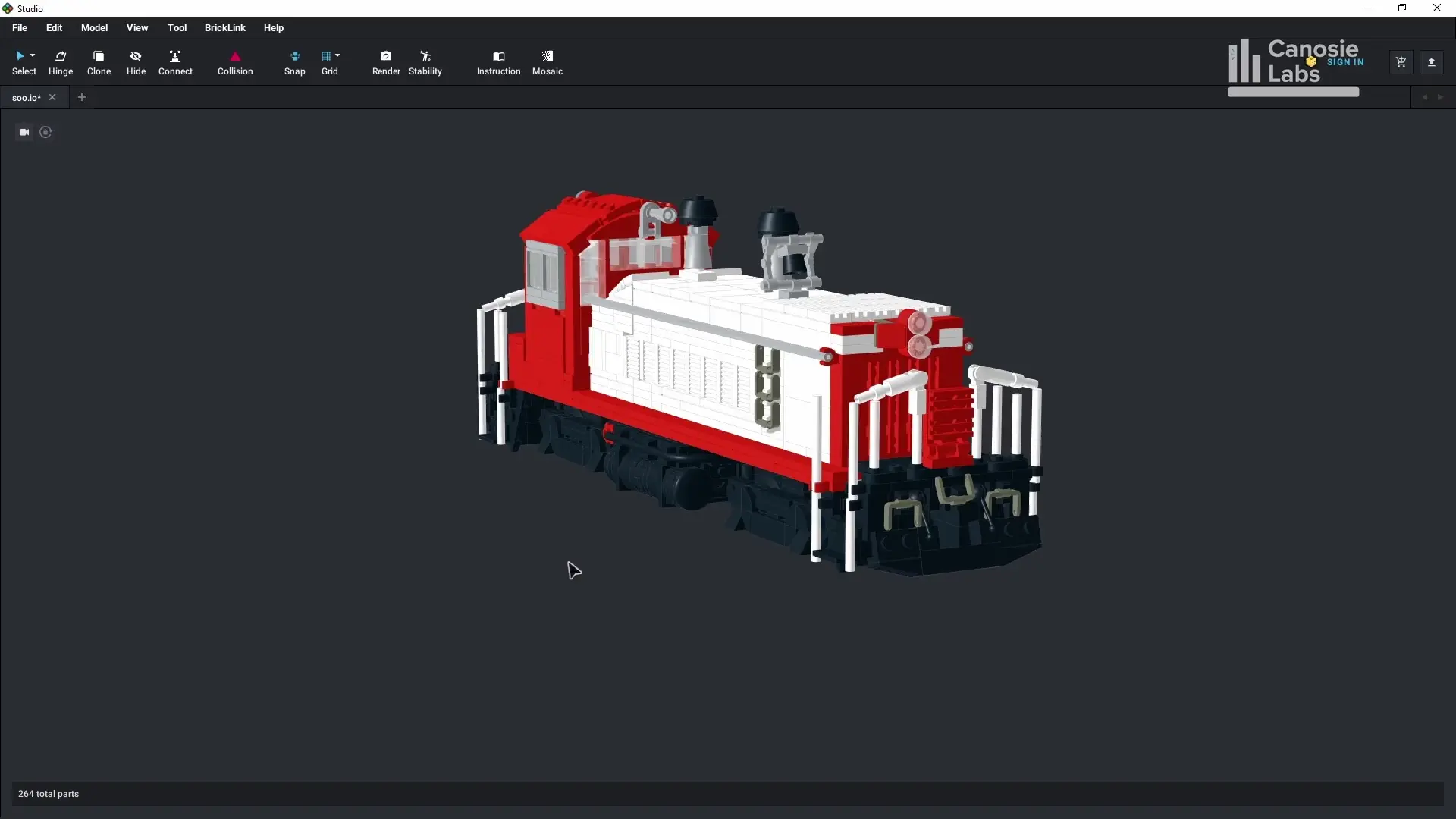Open the Grid options dropdown
The height and width of the screenshot is (819, 1456).
[x=339, y=55]
